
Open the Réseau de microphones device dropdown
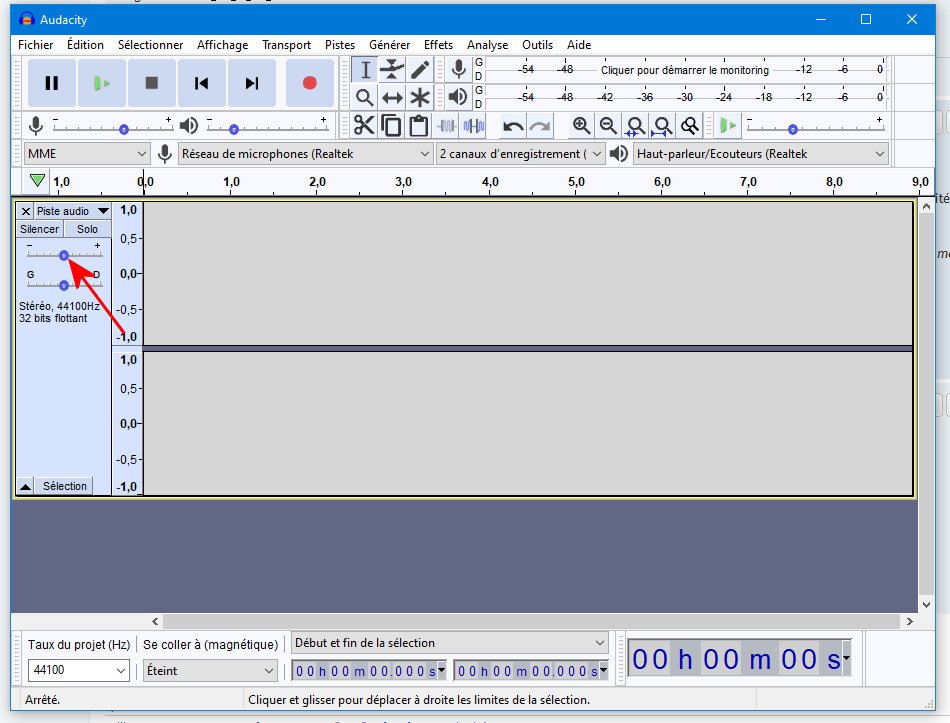pos(305,154)
